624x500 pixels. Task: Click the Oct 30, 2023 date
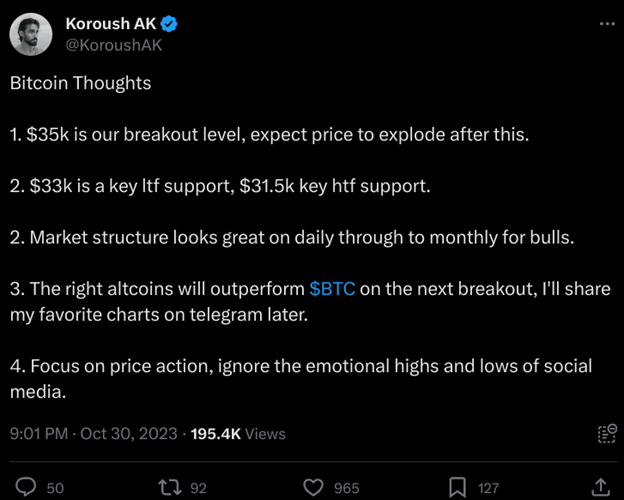tap(129, 434)
